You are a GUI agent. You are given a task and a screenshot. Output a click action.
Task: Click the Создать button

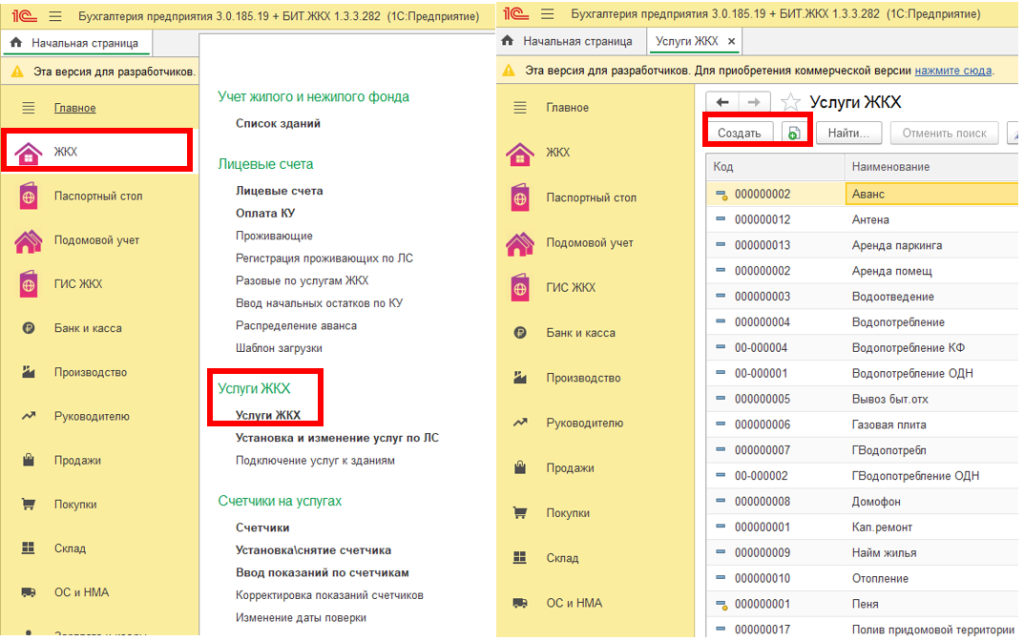coord(739,133)
